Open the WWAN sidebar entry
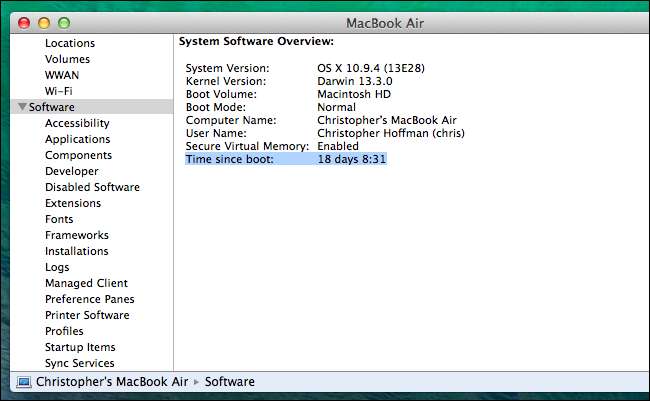650x401 pixels. pos(62,75)
